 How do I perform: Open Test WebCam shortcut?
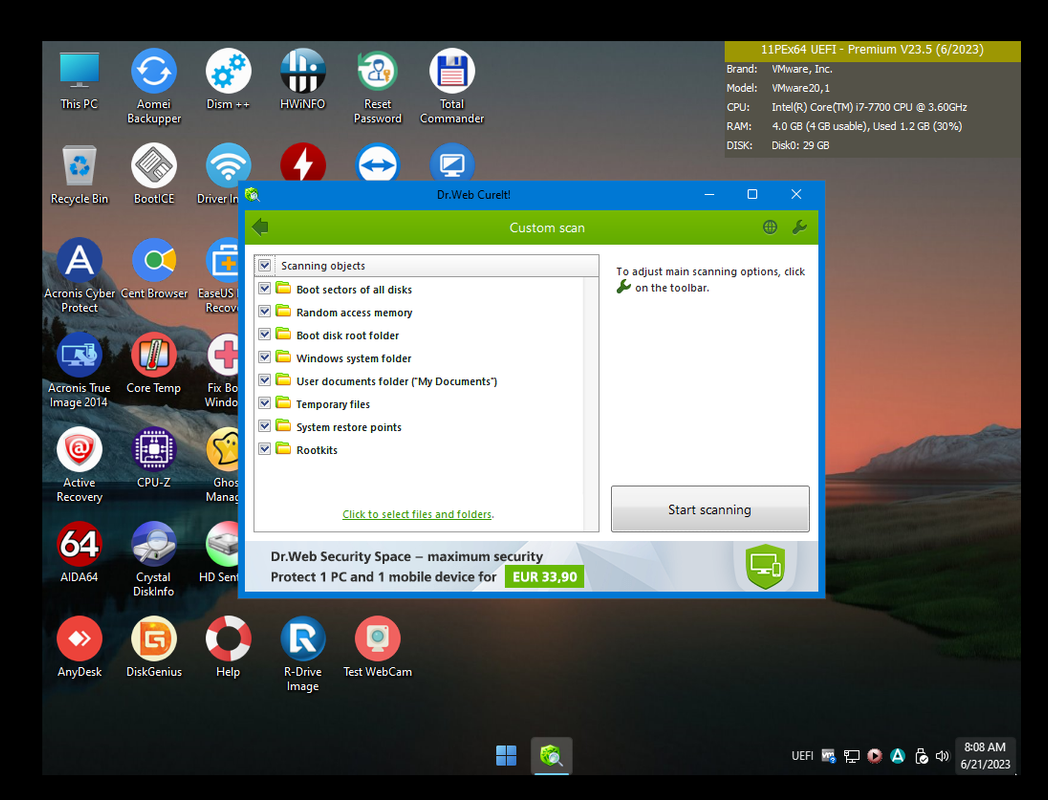click(x=378, y=648)
